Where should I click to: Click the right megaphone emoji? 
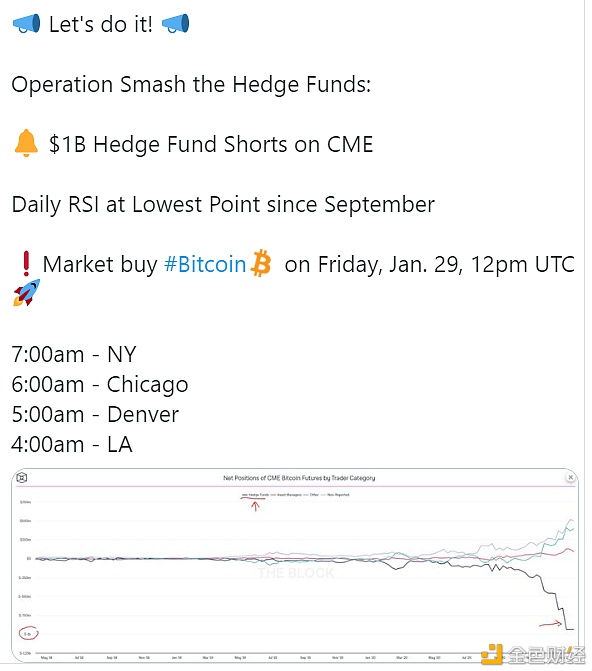click(176, 24)
